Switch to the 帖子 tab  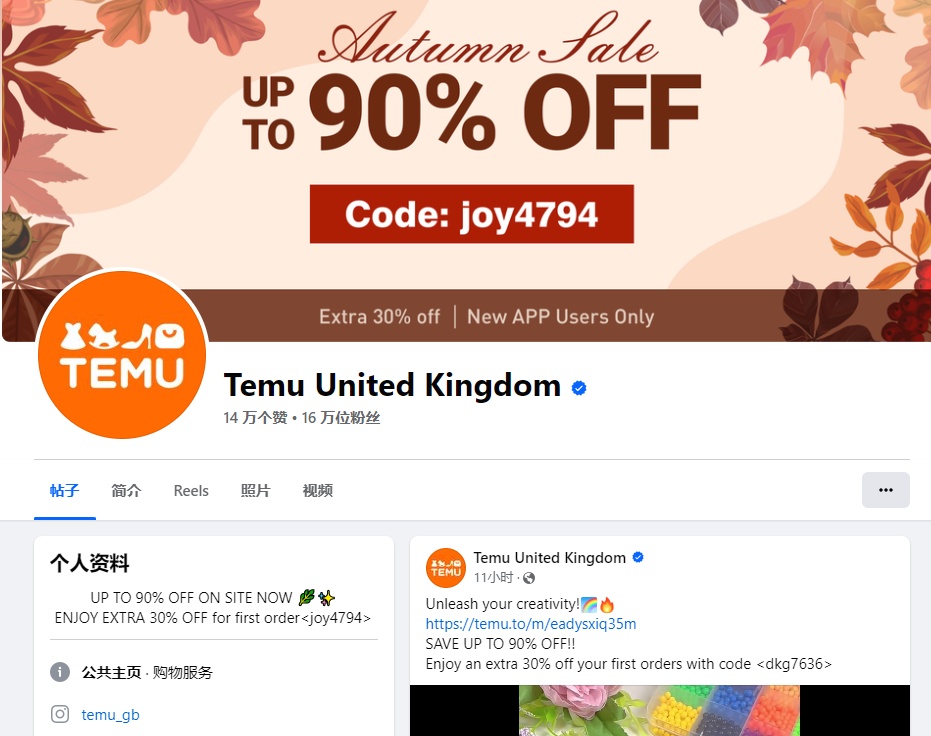[x=65, y=491]
